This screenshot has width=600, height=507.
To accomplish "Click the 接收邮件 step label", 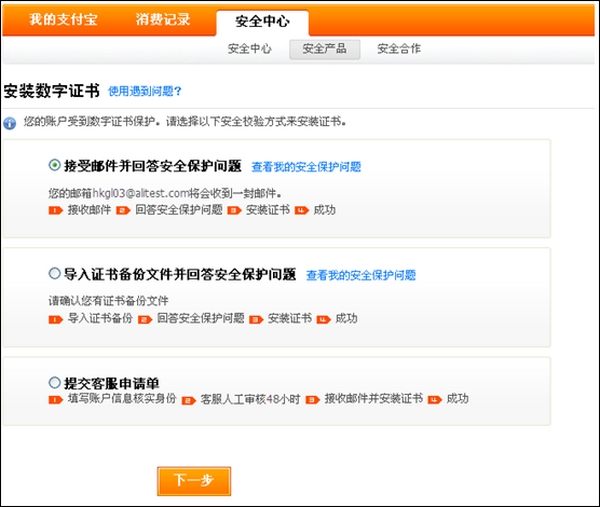I will coord(89,210).
